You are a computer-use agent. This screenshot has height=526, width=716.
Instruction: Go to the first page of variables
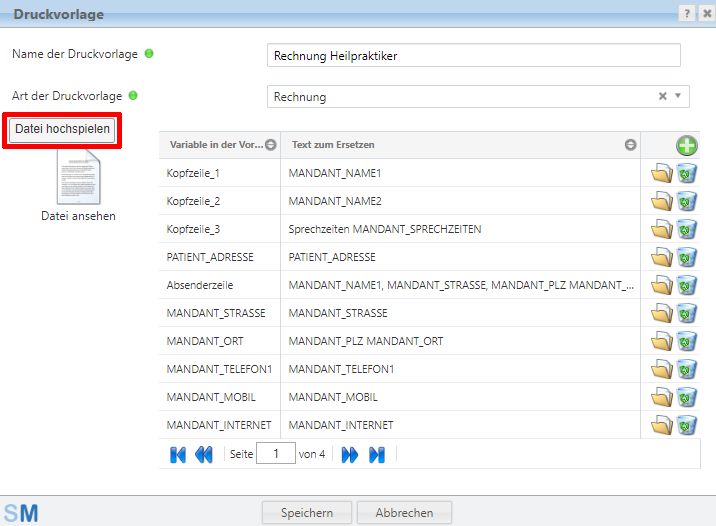point(178,455)
